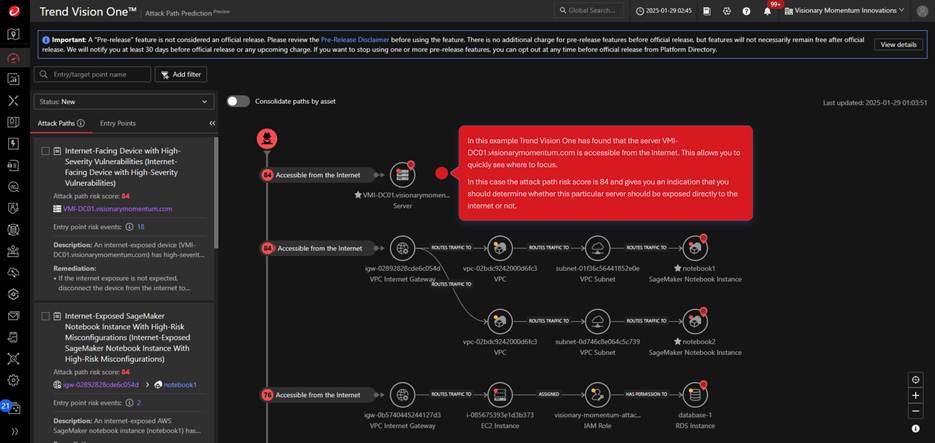Click the 2025-01-29 02:45 time display
This screenshot has width=935, height=443.
tap(665, 11)
